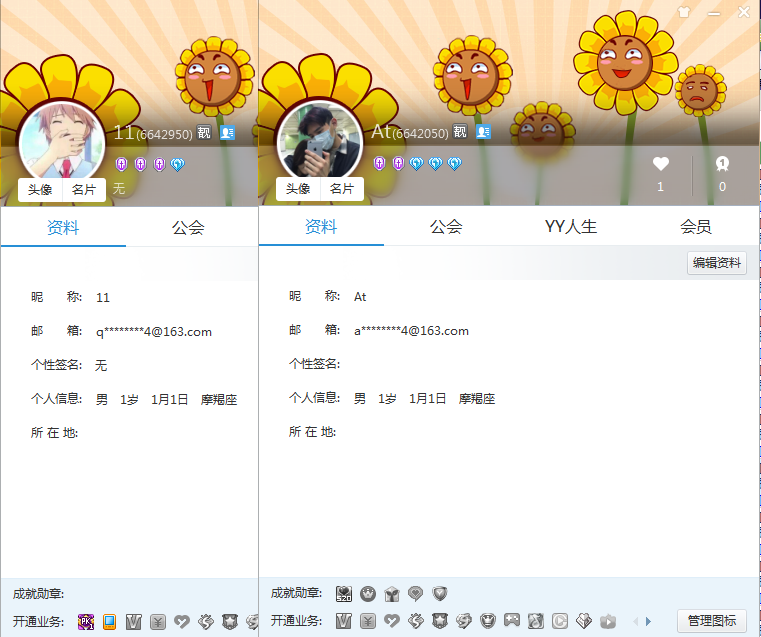Image resolution: width=761 pixels, height=637 pixels.
Task: Click the email a********4@163.com
Action: pos(412,331)
